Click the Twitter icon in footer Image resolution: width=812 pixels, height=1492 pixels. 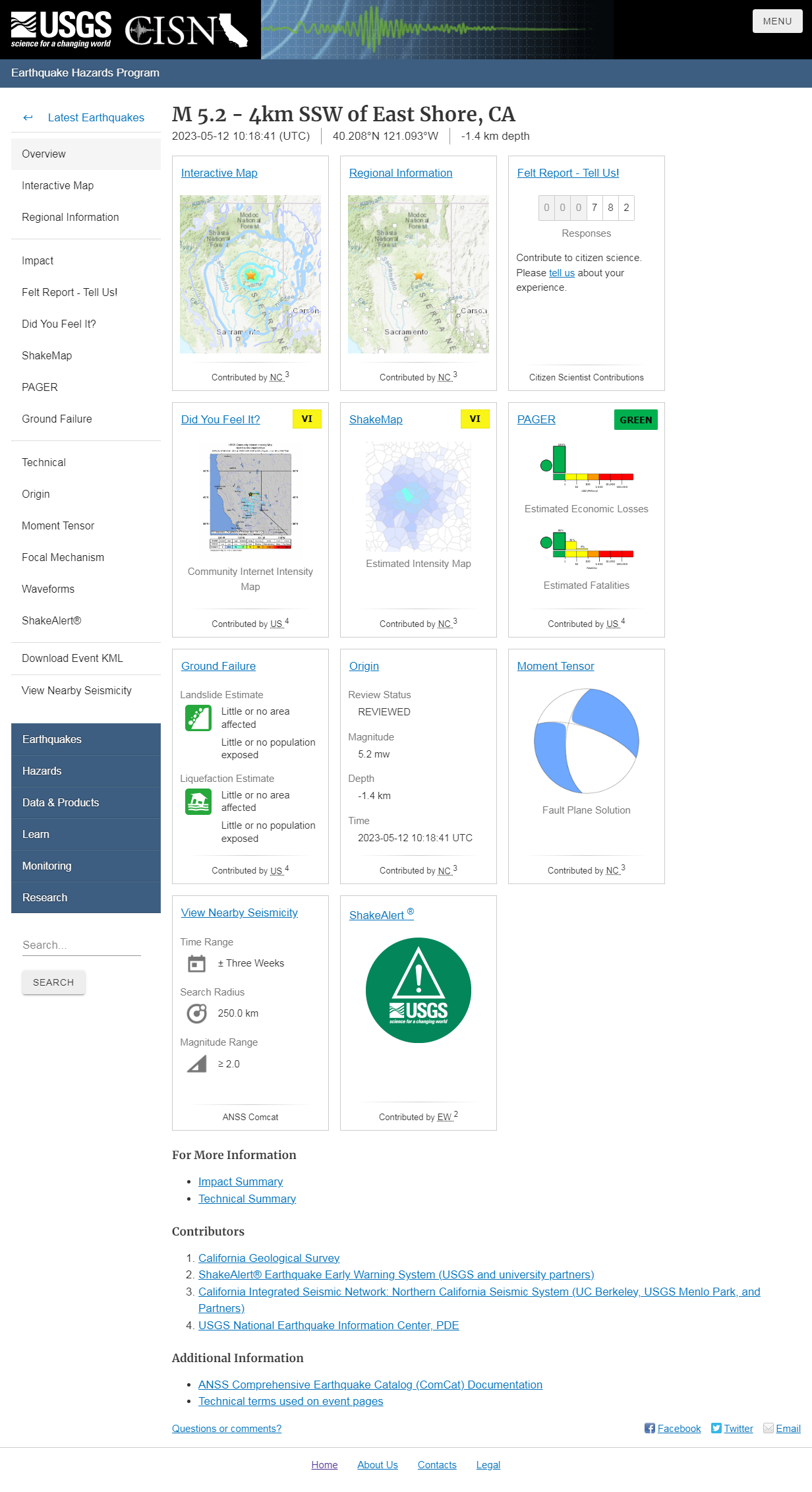coord(716,1428)
